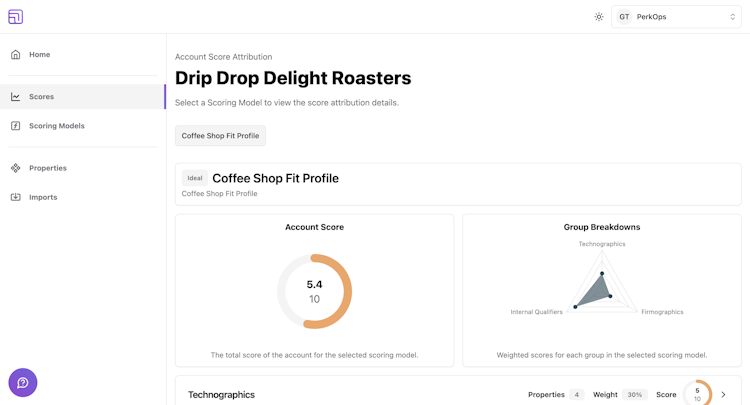Open the Technographics section header
The width and height of the screenshot is (750, 405).
pyautogui.click(x=222, y=395)
